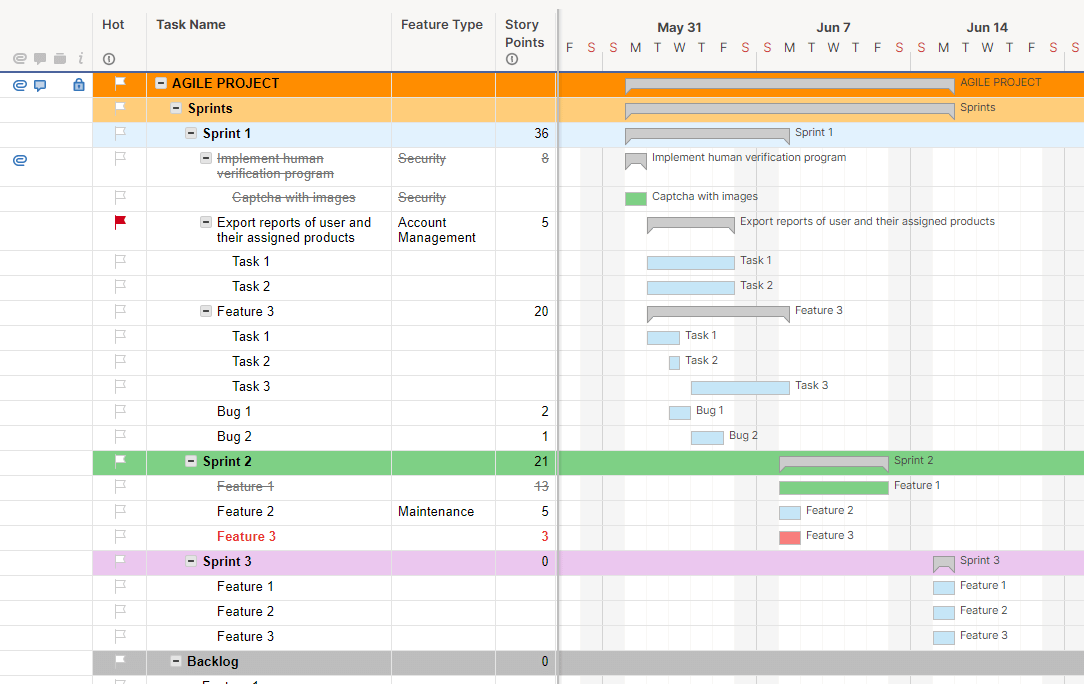Click the red Feature 3 task name
Screen dimensions: 1084x684
tap(246, 536)
